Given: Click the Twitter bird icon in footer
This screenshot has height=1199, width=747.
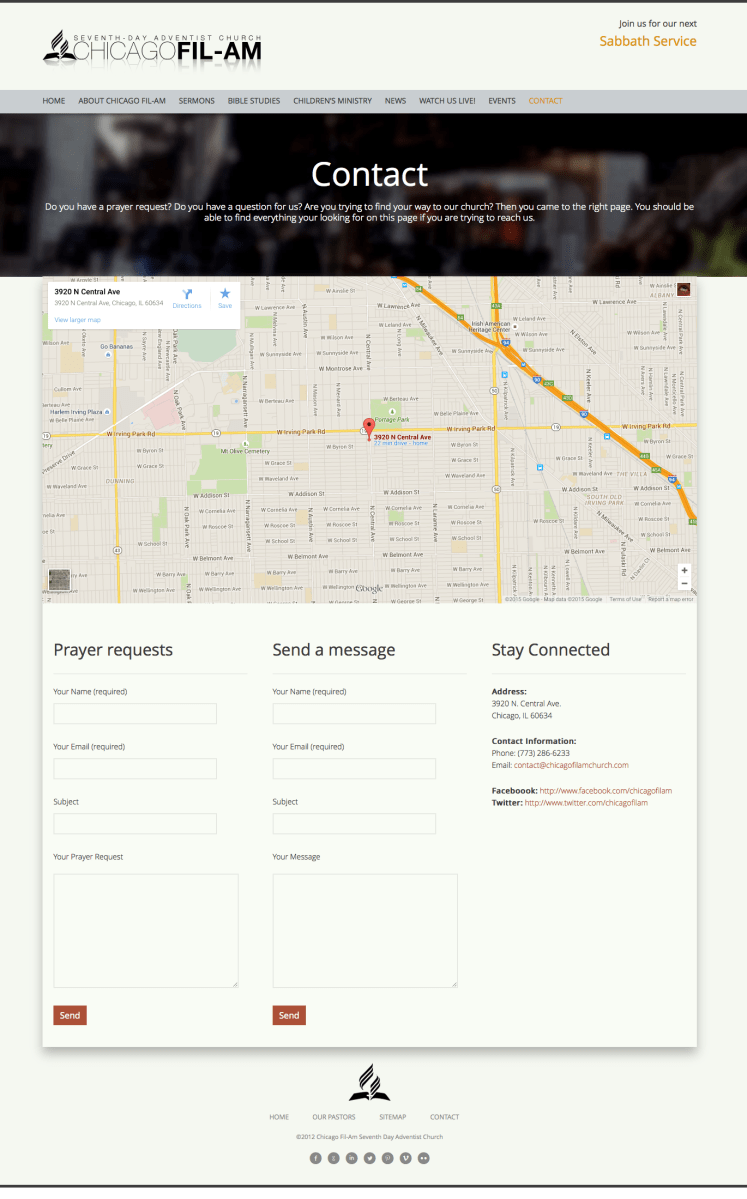Looking at the screenshot, I should [x=369, y=1158].
